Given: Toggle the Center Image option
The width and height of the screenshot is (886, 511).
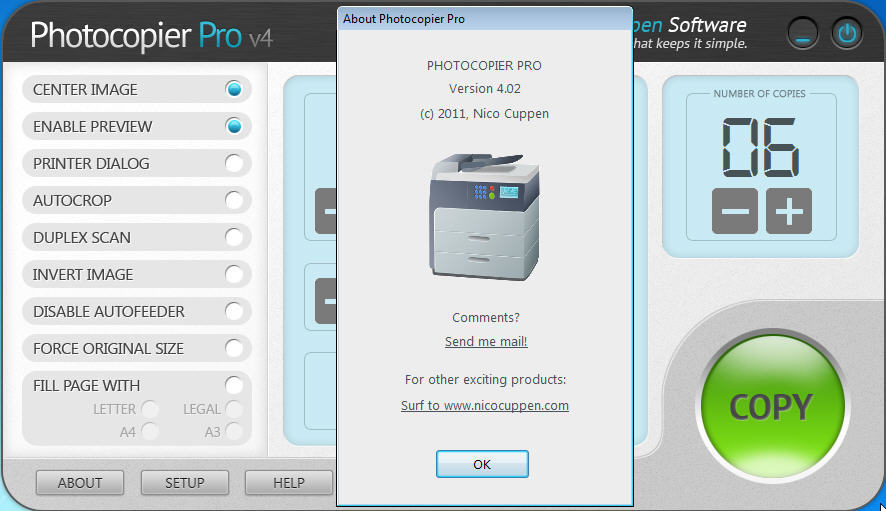Looking at the screenshot, I should (x=234, y=89).
